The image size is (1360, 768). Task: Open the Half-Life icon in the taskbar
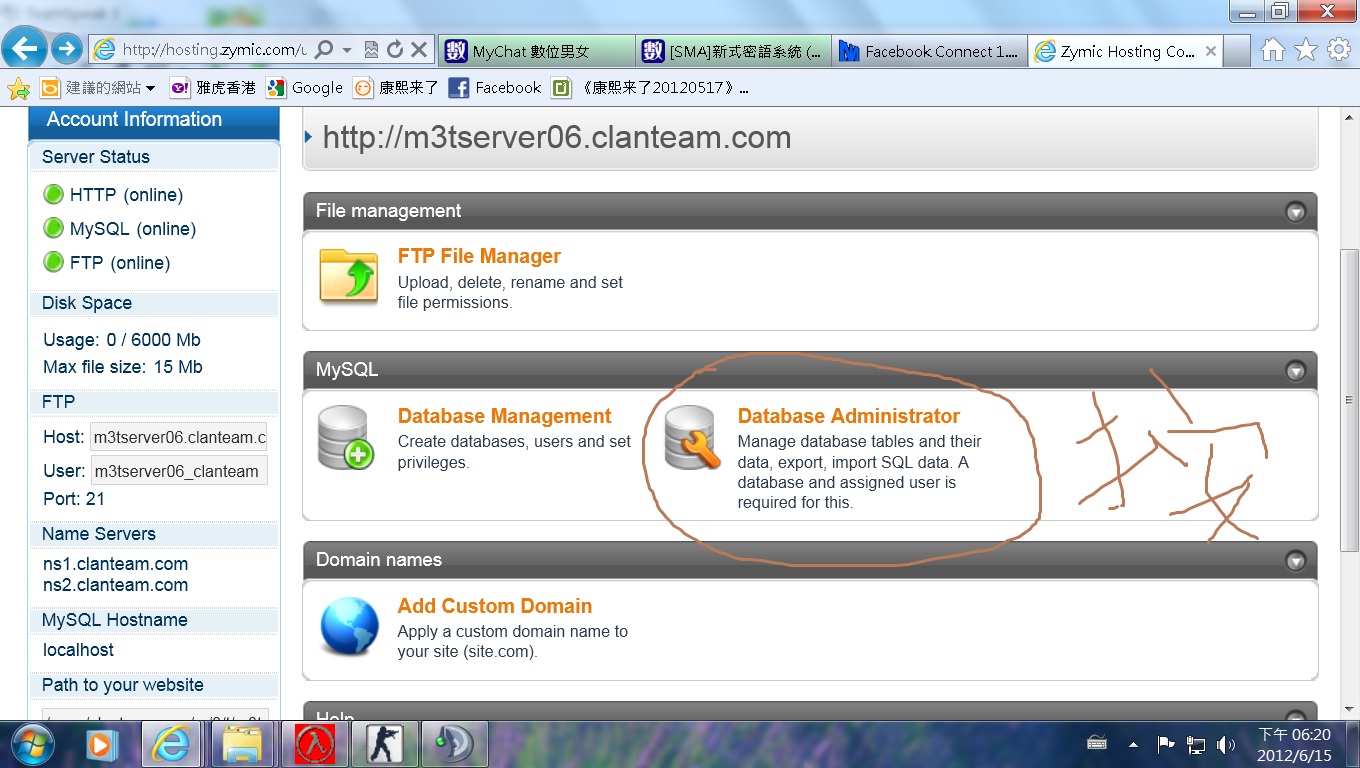(x=313, y=744)
